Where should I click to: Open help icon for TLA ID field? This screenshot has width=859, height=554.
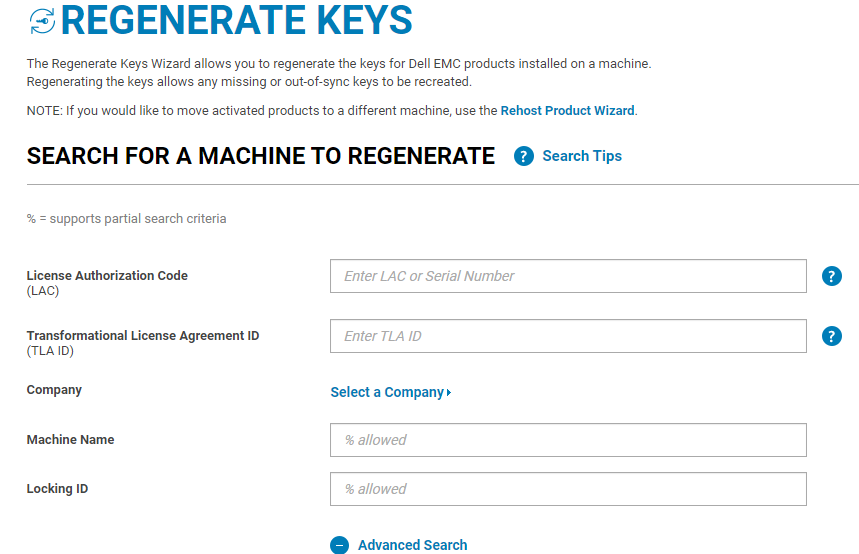tap(831, 336)
